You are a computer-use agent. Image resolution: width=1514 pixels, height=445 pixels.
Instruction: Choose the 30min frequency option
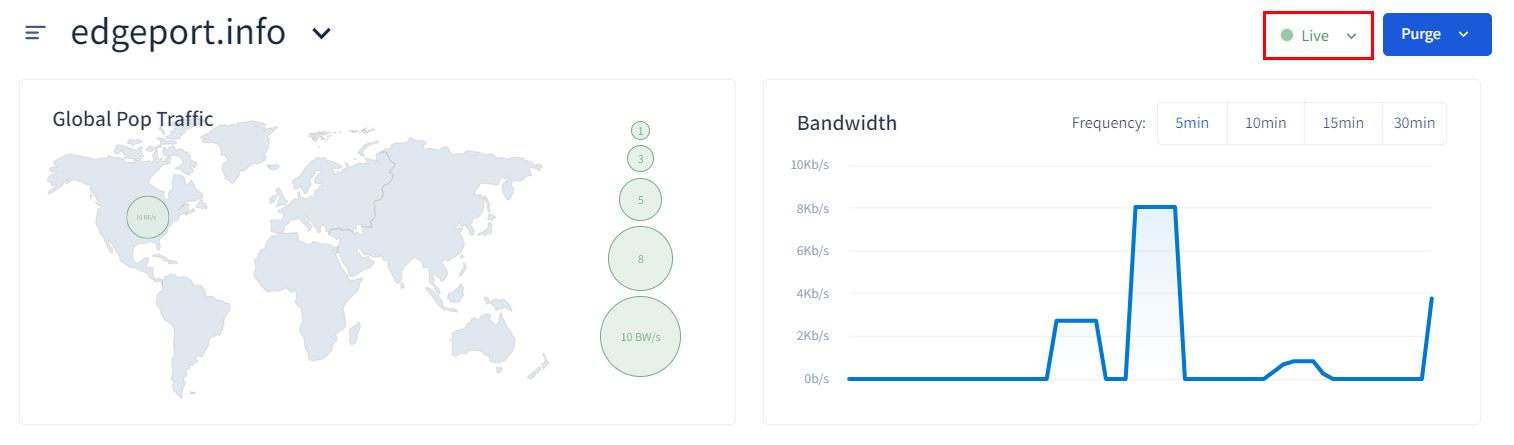point(1414,123)
